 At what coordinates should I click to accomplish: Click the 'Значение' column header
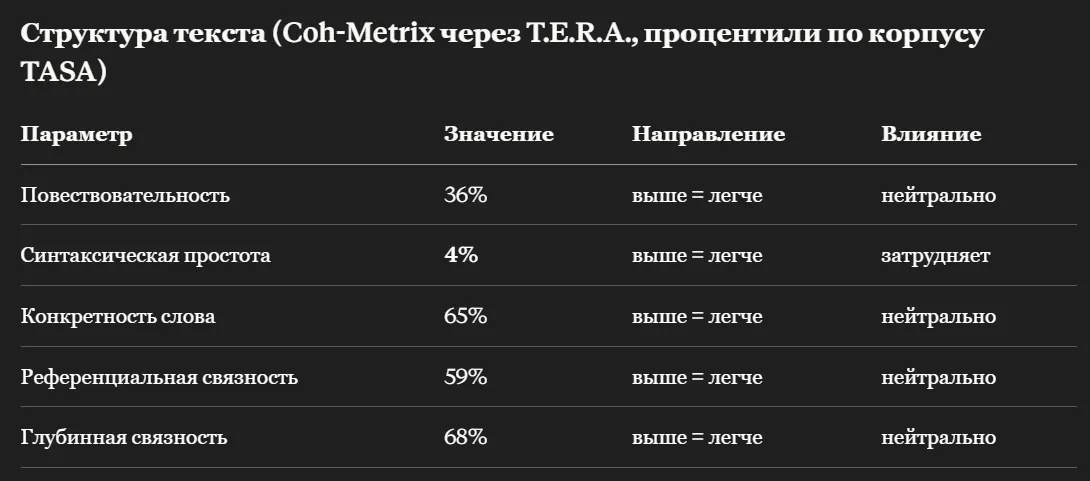coord(499,134)
